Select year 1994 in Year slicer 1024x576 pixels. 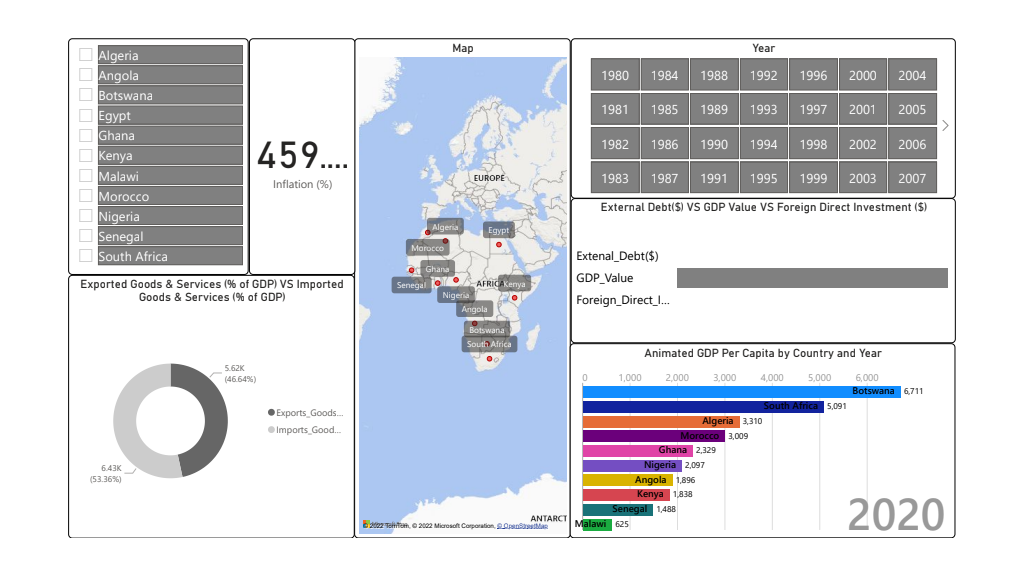coord(763,144)
